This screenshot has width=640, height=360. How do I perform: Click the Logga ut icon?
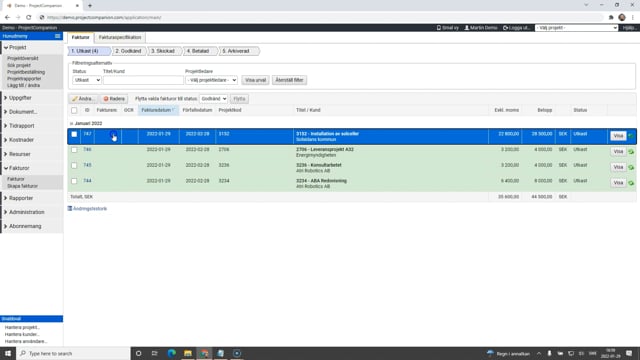pos(505,28)
